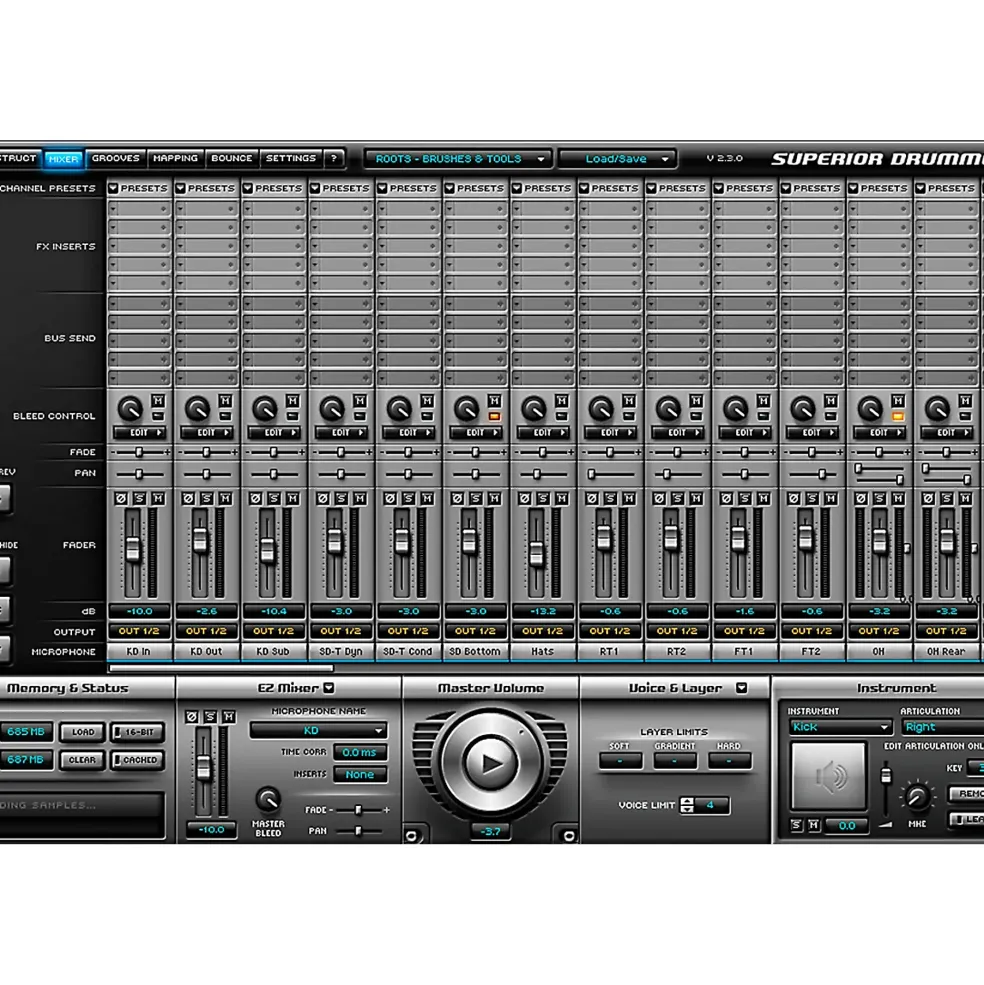The height and width of the screenshot is (985, 984).
Task: Mute the KD Sub channel fader
Action: click(293, 499)
